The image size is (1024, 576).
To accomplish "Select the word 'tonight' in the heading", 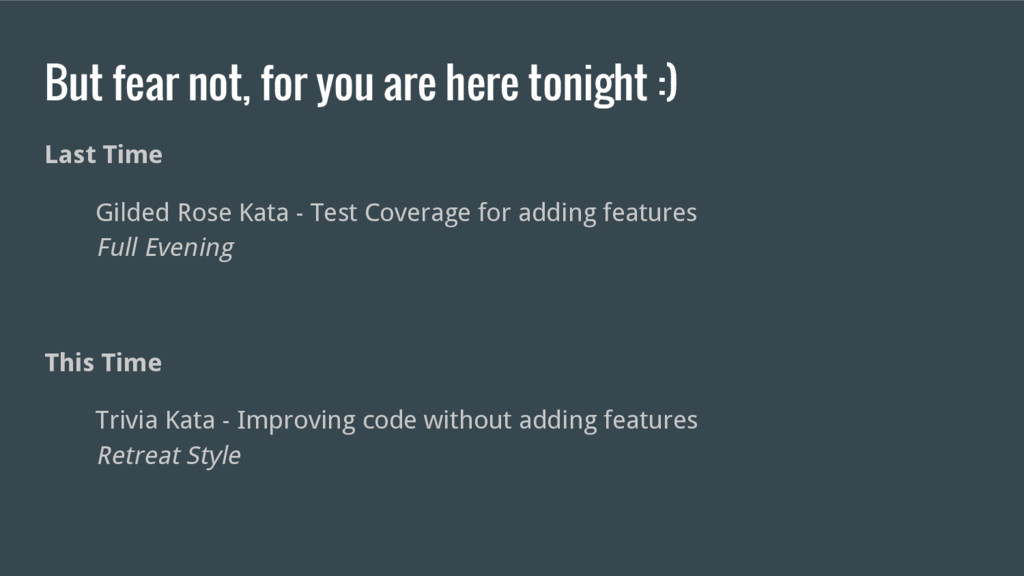I will (588, 83).
